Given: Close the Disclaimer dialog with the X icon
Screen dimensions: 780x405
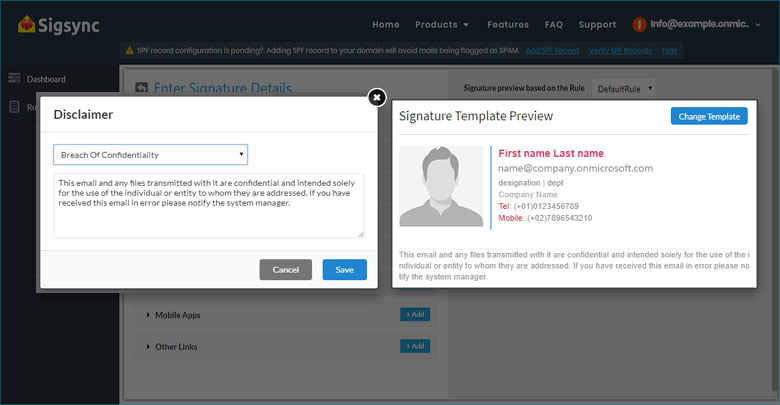Looking at the screenshot, I should tap(376, 97).
